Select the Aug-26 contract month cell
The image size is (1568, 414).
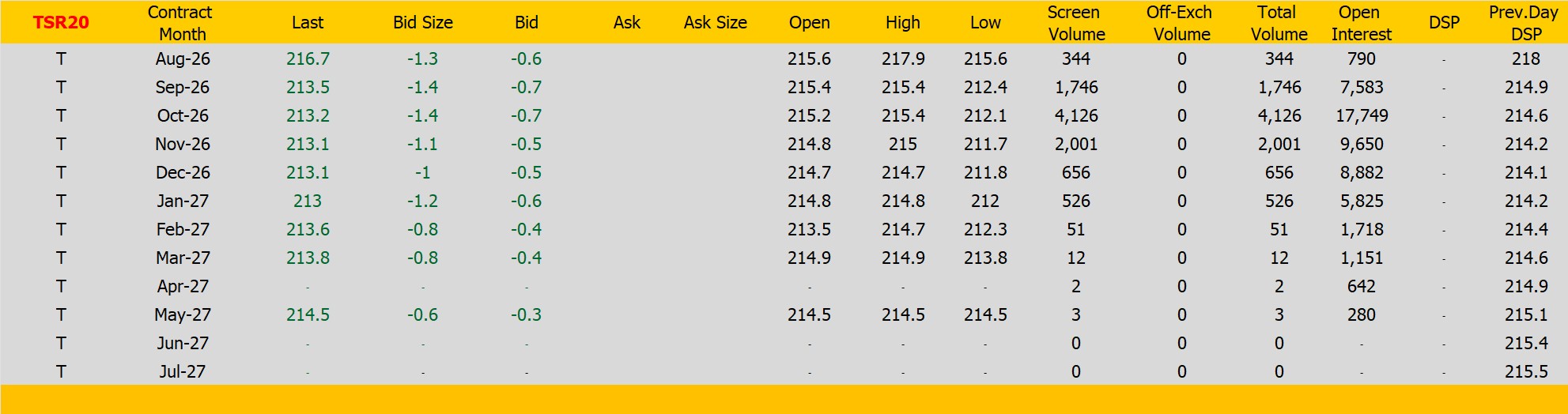pyautogui.click(x=183, y=58)
